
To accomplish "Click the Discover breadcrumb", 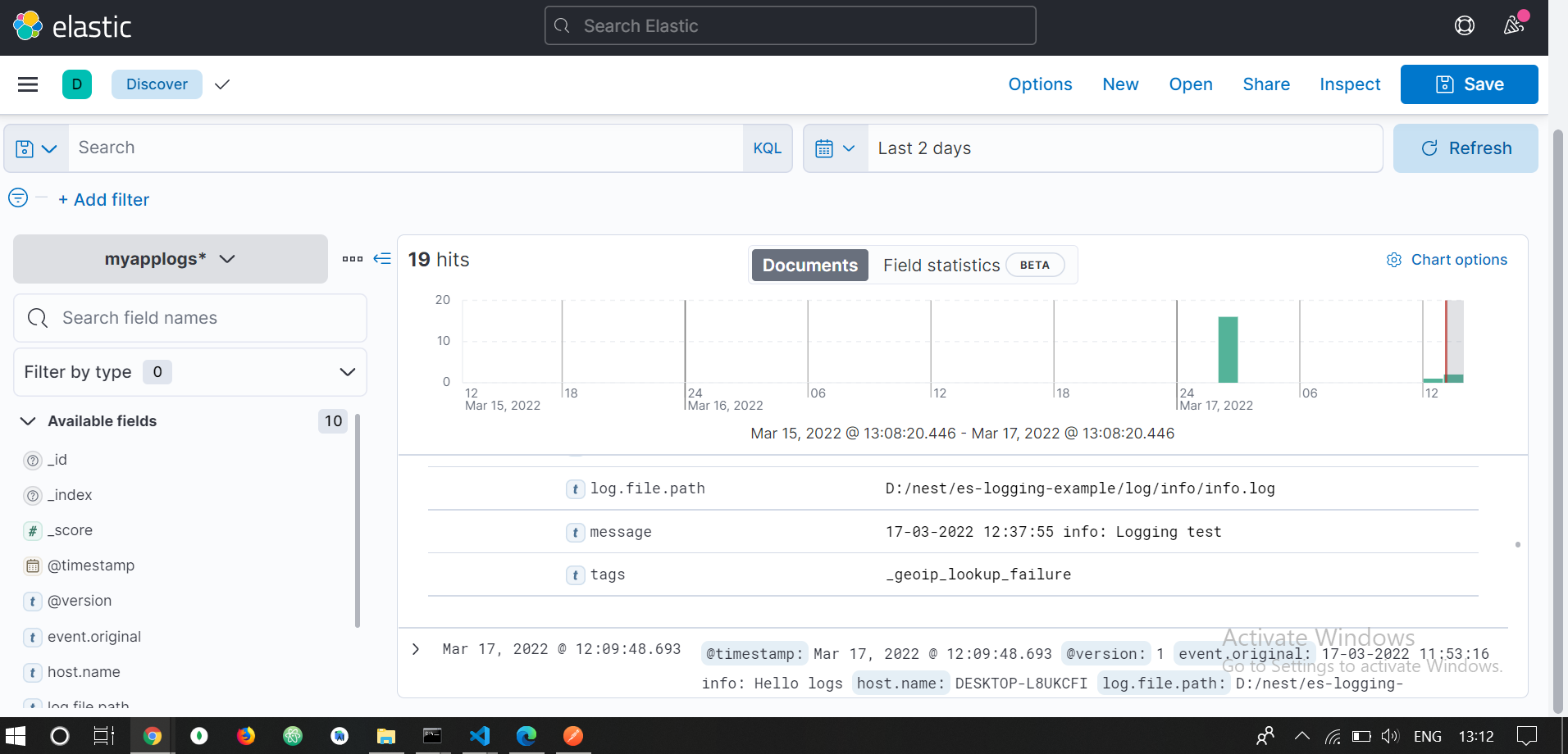I will click(157, 84).
